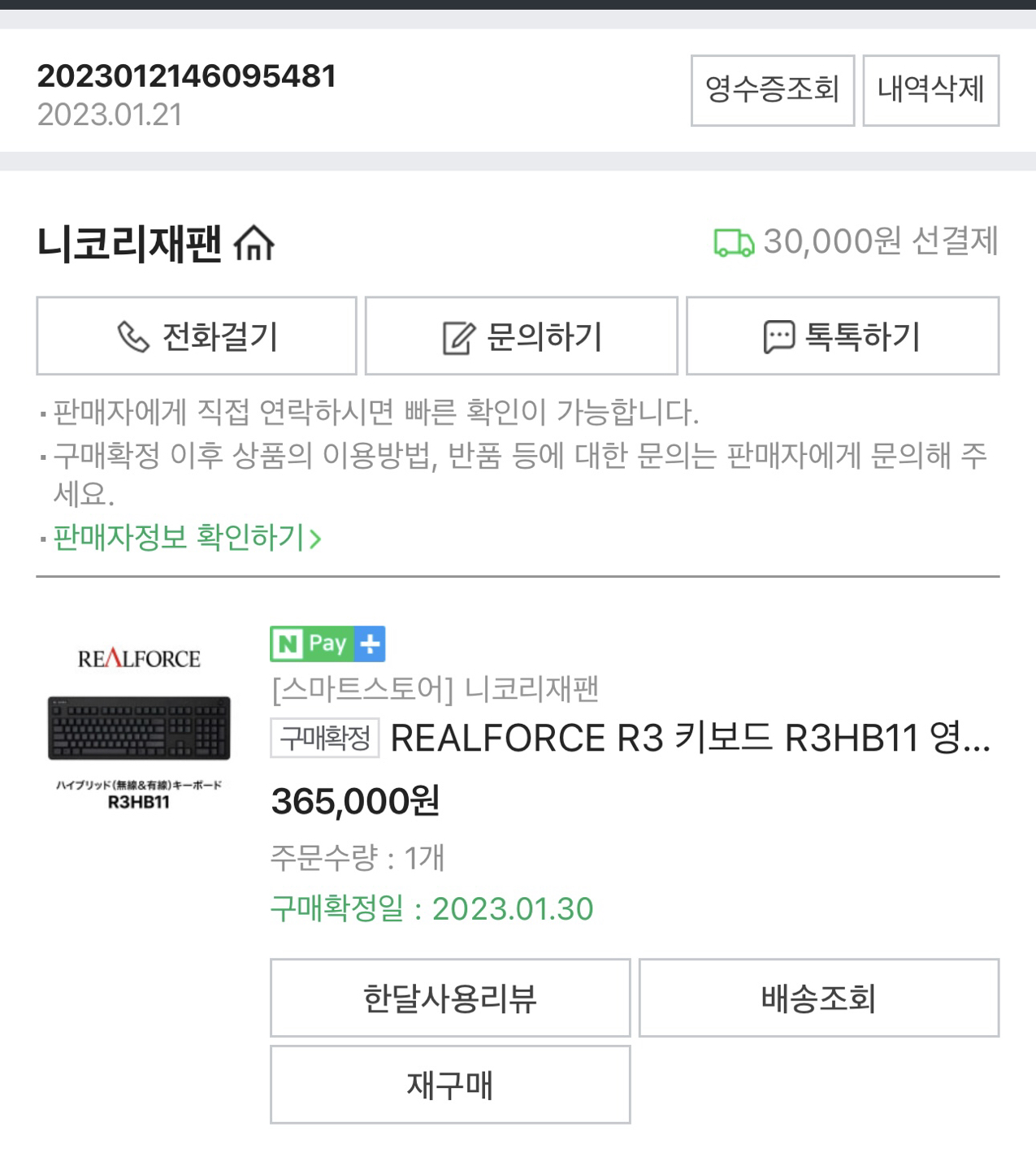Expand the chevron after 판매자정보 확인하기
The height and width of the screenshot is (1170, 1036).
(317, 537)
